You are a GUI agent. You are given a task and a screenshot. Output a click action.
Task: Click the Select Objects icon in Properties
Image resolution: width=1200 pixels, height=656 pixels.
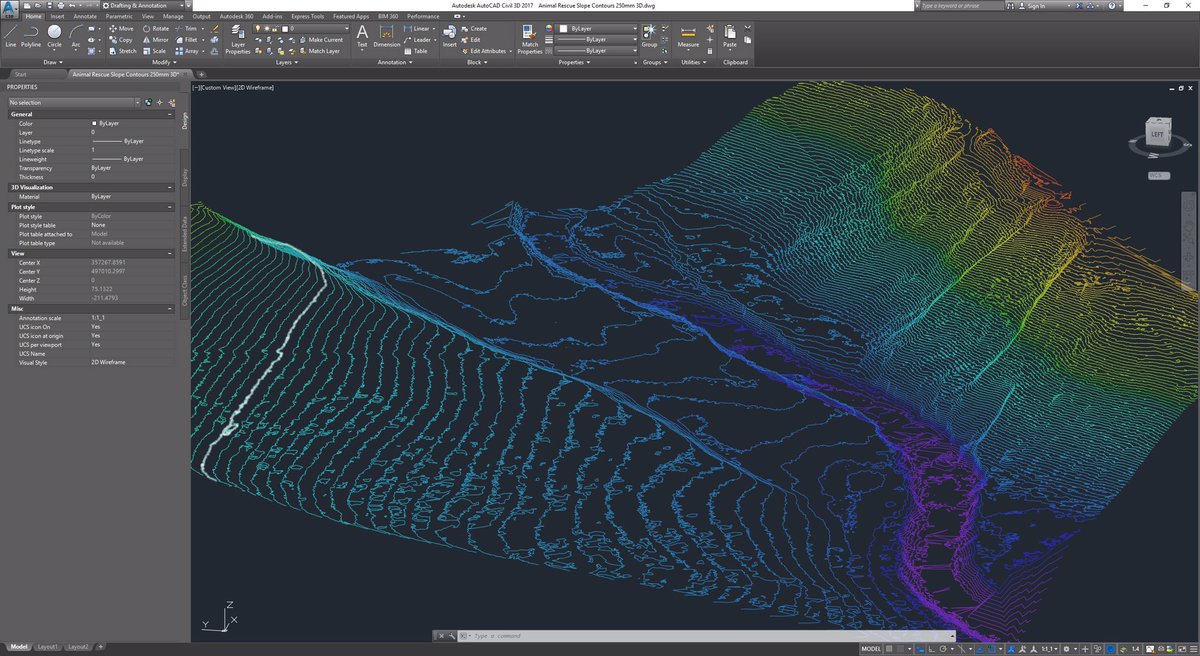pos(159,102)
